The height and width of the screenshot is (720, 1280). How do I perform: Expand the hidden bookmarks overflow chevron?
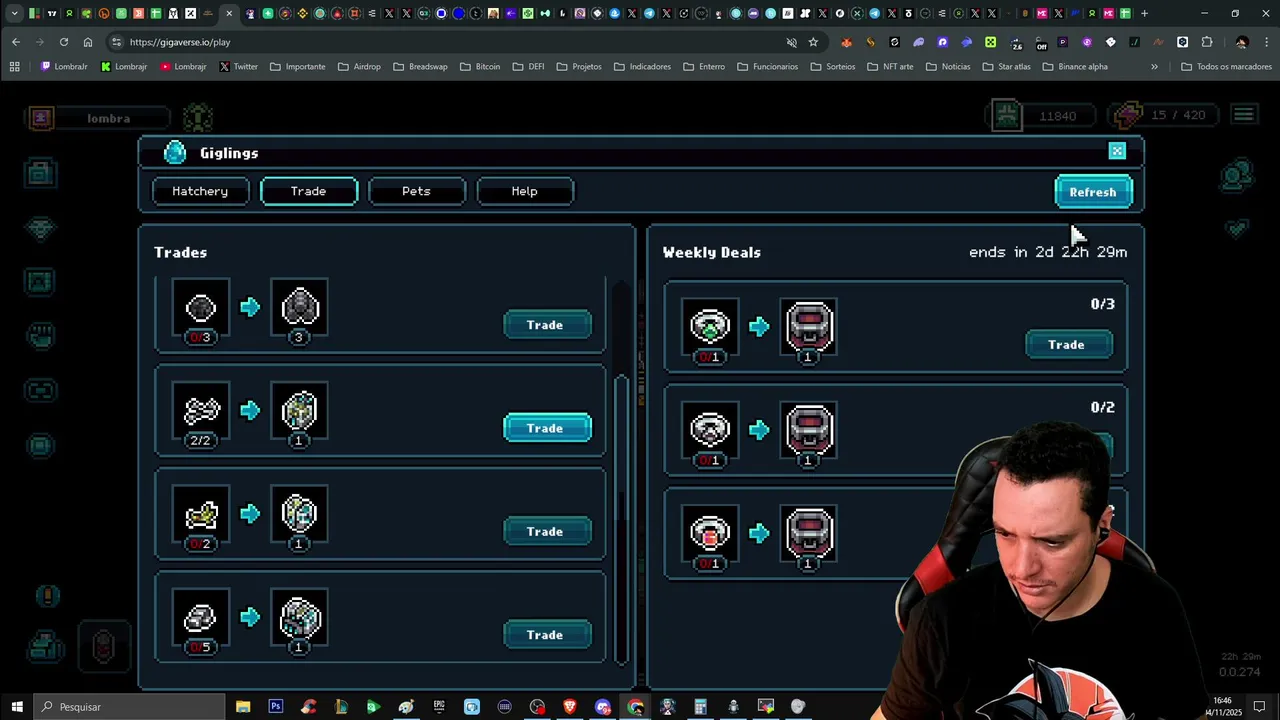[1154, 67]
